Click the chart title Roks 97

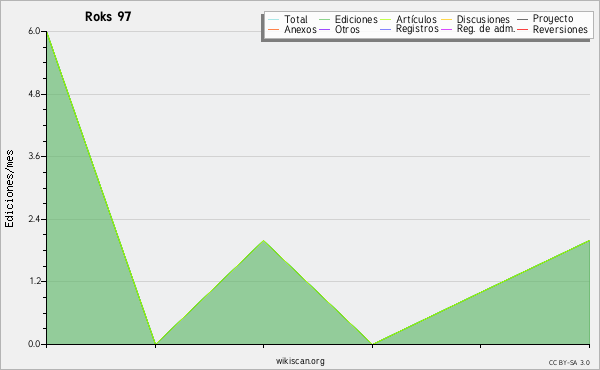[x=108, y=17]
